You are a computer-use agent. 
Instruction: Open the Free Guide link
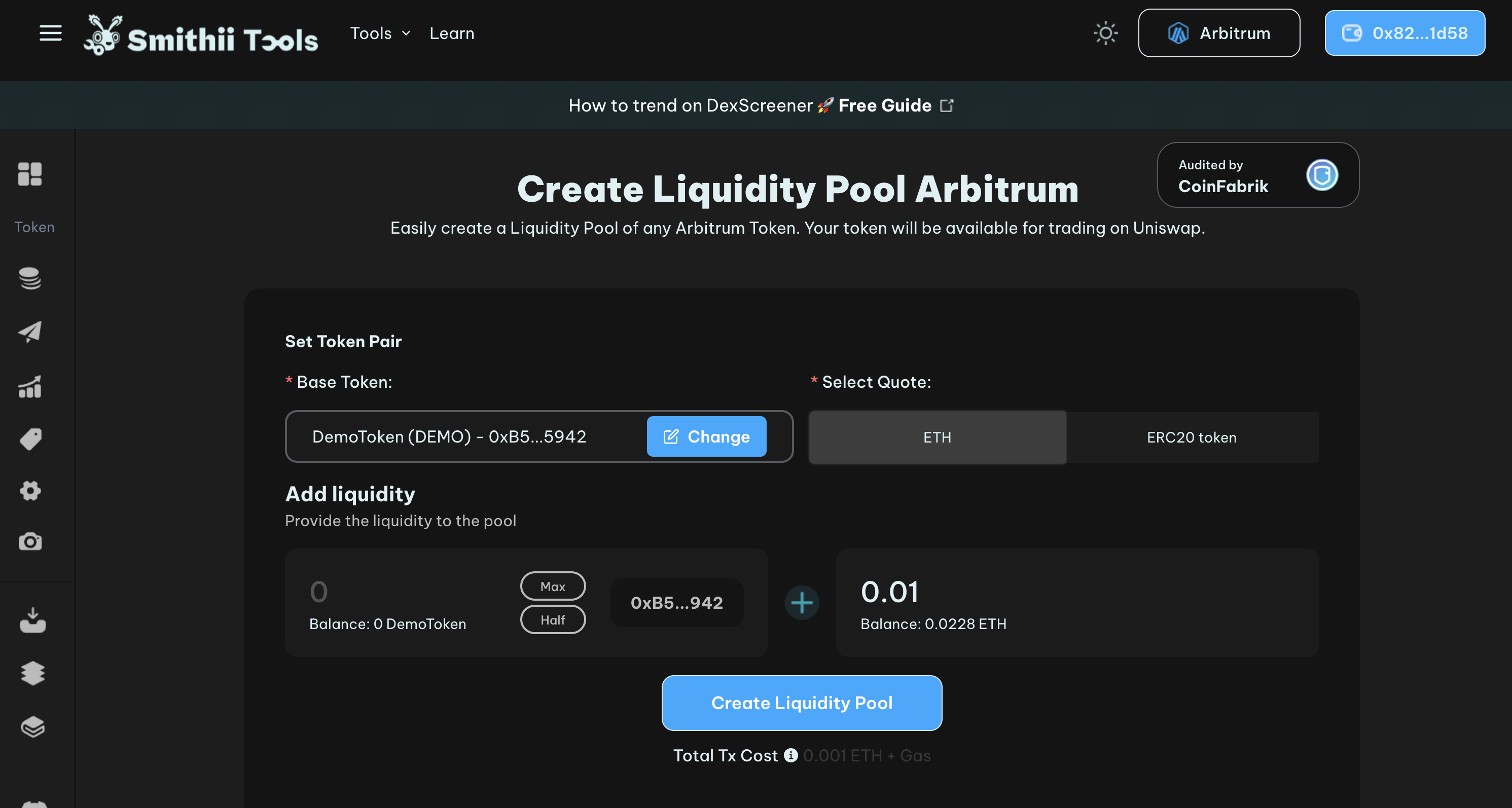tap(885, 105)
